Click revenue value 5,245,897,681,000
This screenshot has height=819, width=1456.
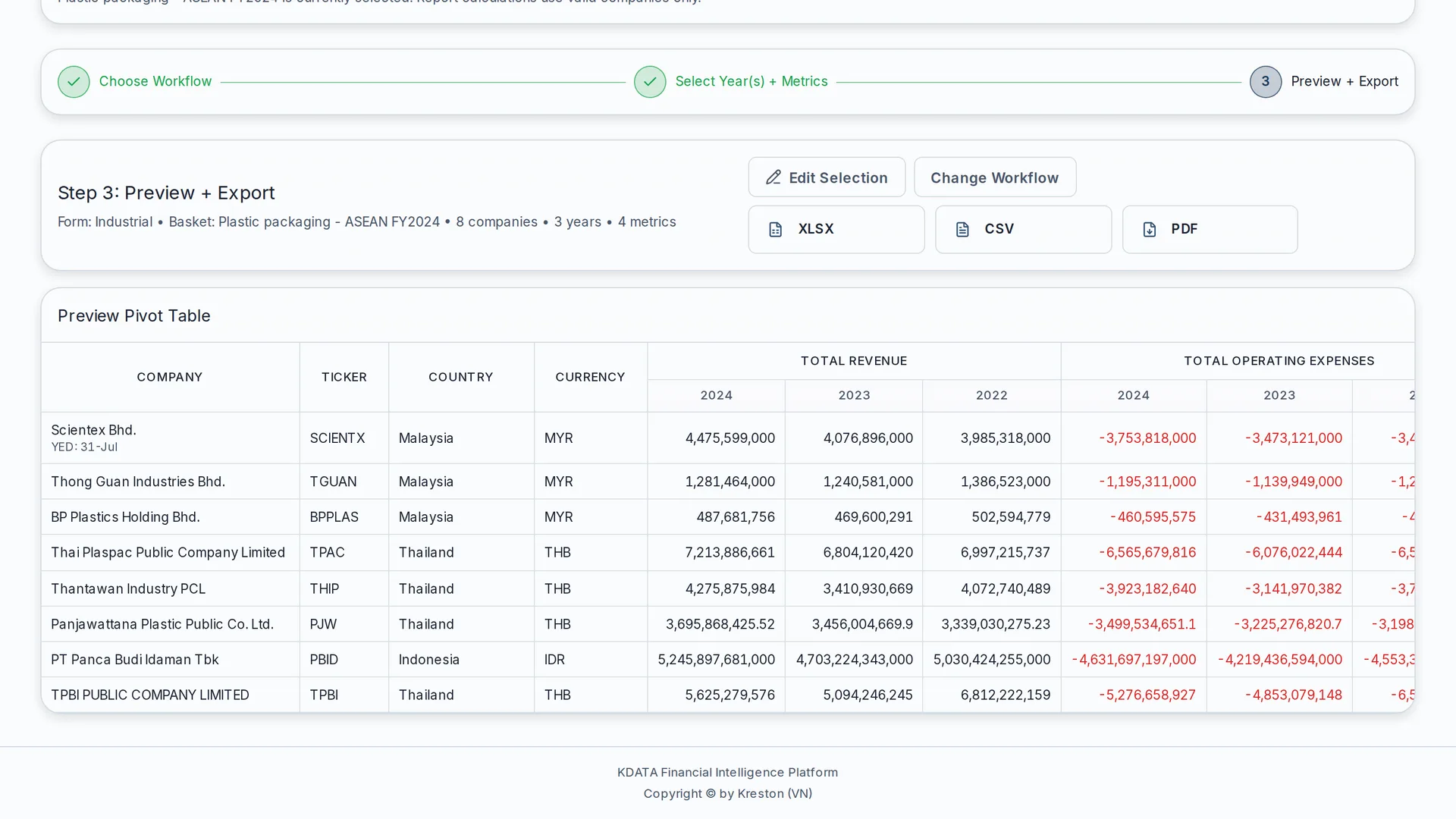(x=716, y=660)
